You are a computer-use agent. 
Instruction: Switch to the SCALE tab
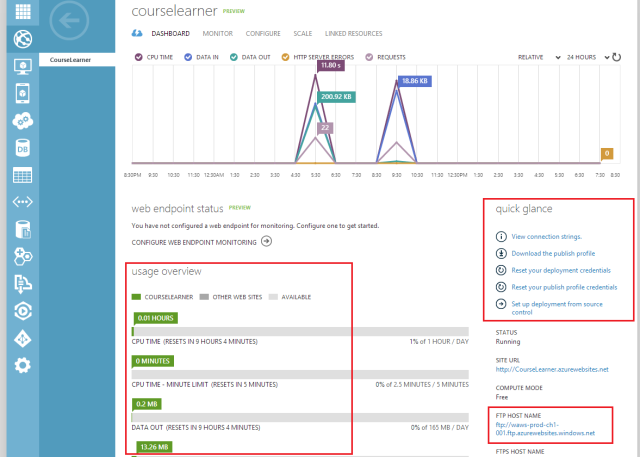[x=302, y=33]
